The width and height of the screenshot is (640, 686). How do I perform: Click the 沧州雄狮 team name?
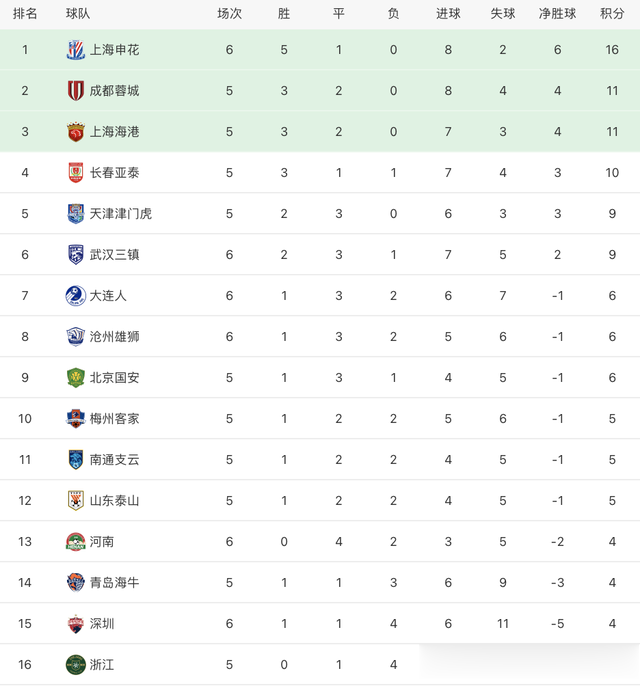[115, 336]
